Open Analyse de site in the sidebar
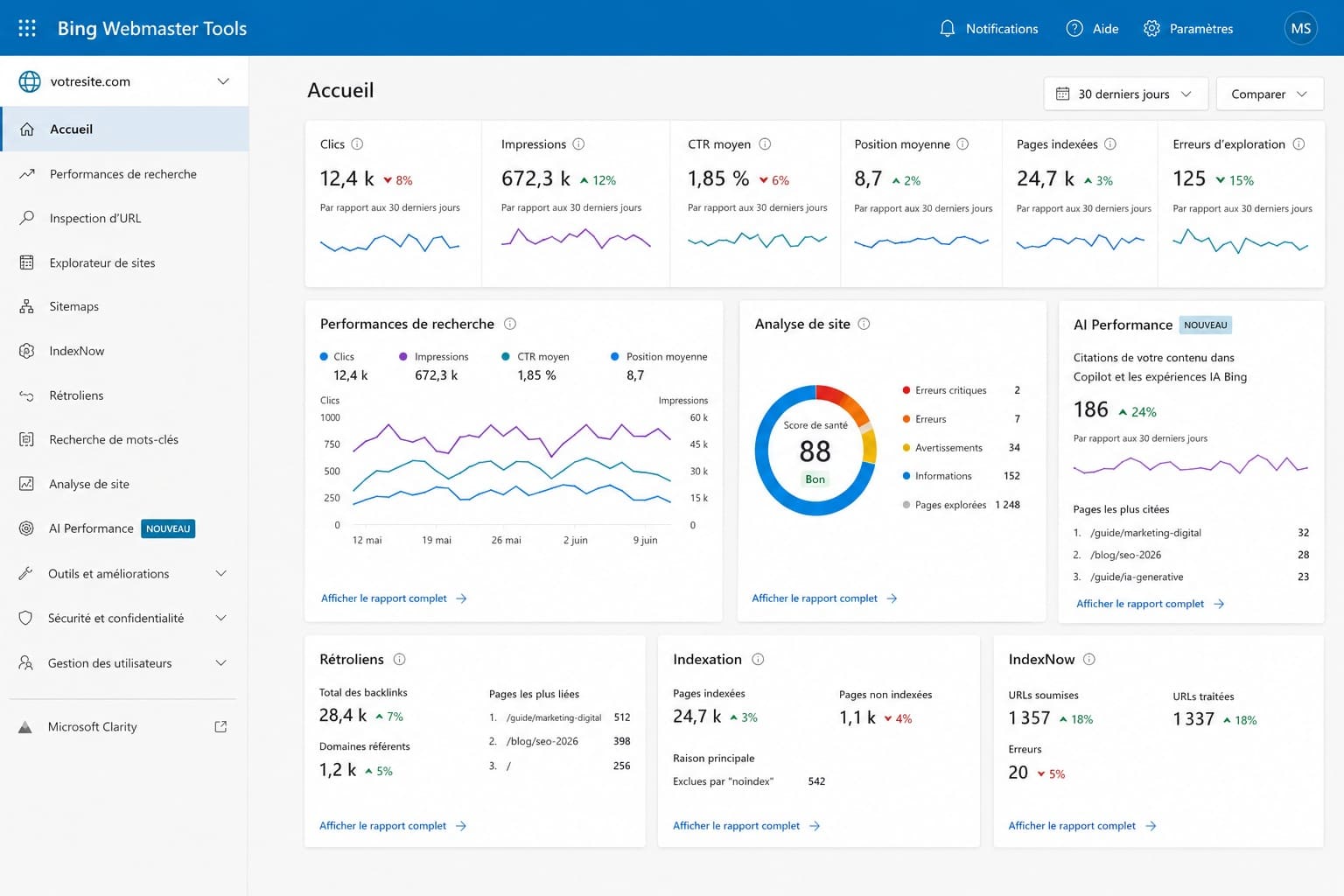 124,484
